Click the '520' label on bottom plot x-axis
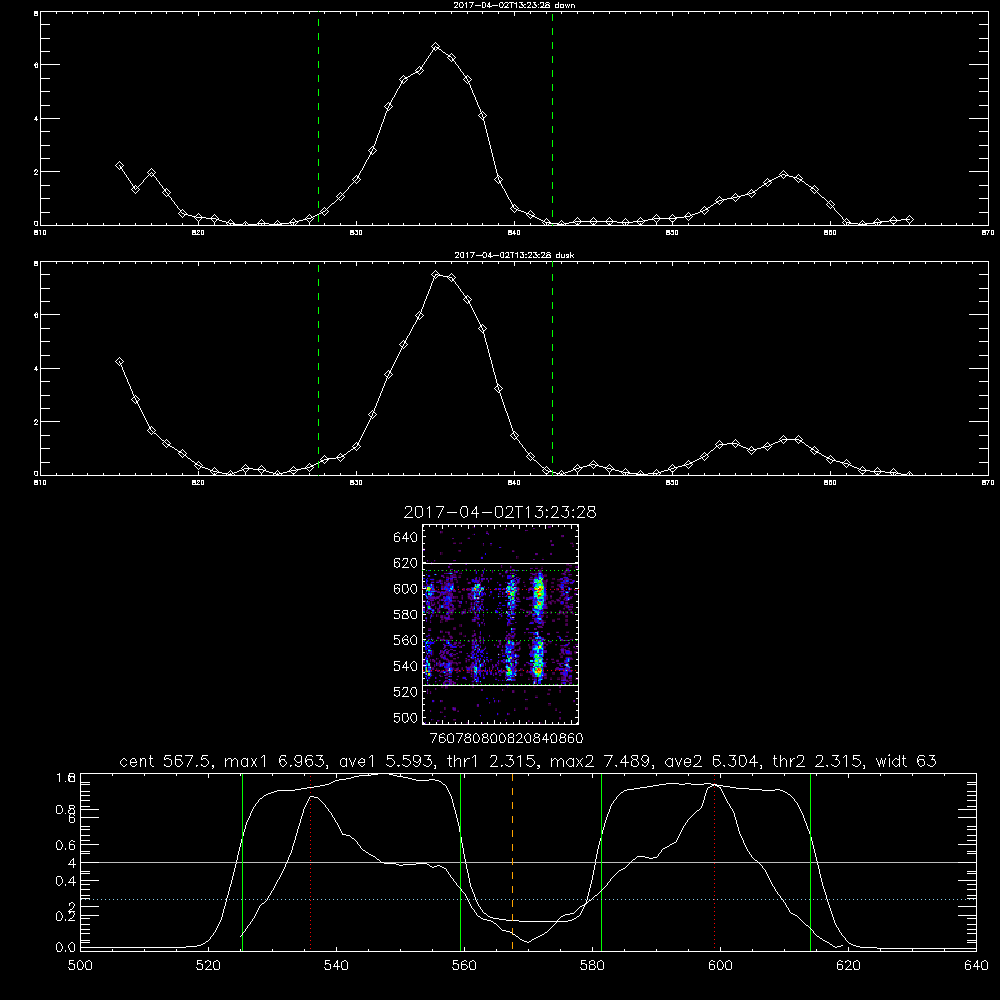Image resolution: width=1000 pixels, height=1000 pixels. pos(208,966)
